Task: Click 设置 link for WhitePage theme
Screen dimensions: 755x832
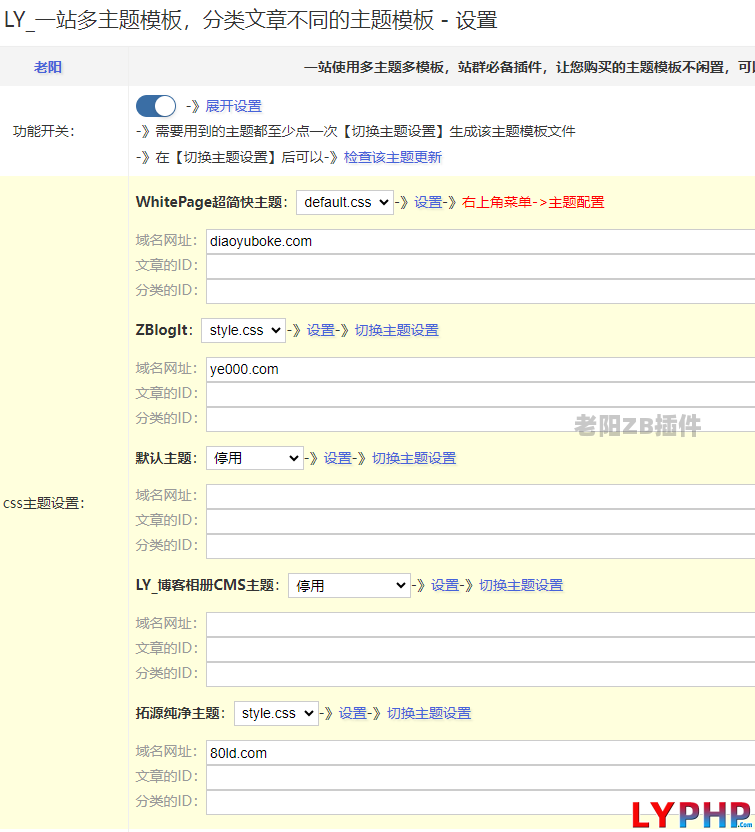Action: [428, 202]
